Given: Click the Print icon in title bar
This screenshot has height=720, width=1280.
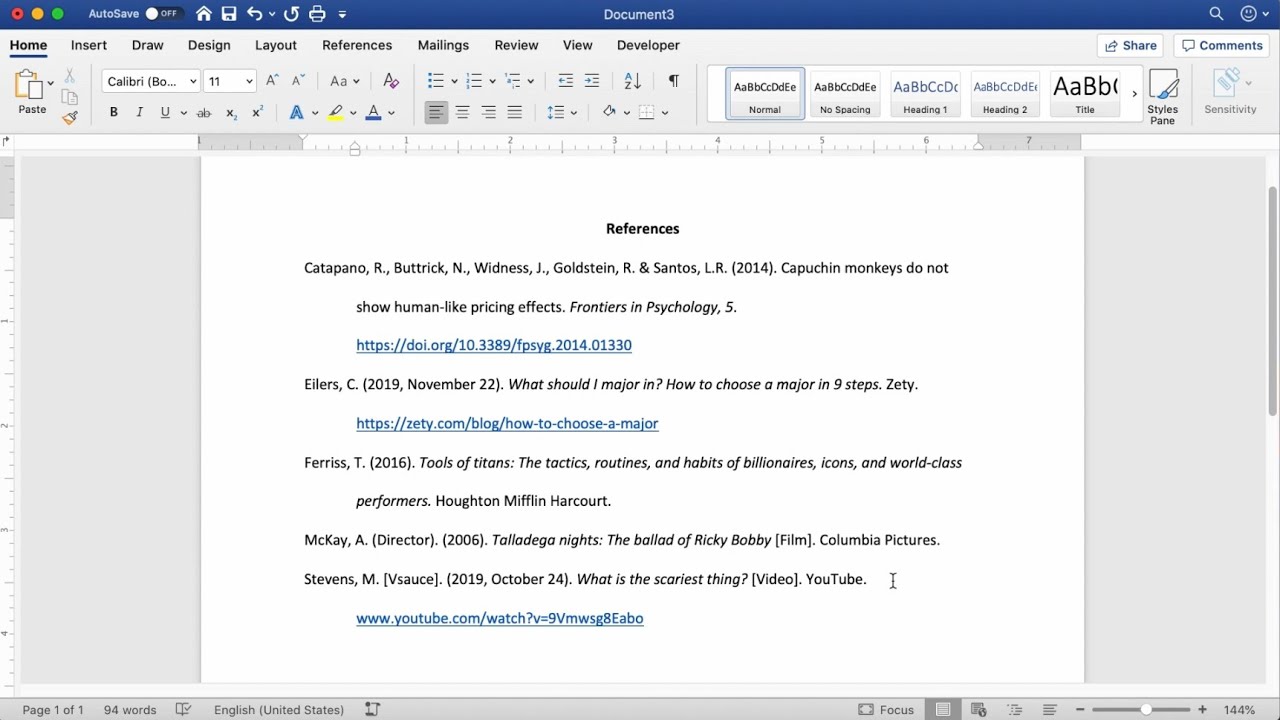Looking at the screenshot, I should [317, 14].
